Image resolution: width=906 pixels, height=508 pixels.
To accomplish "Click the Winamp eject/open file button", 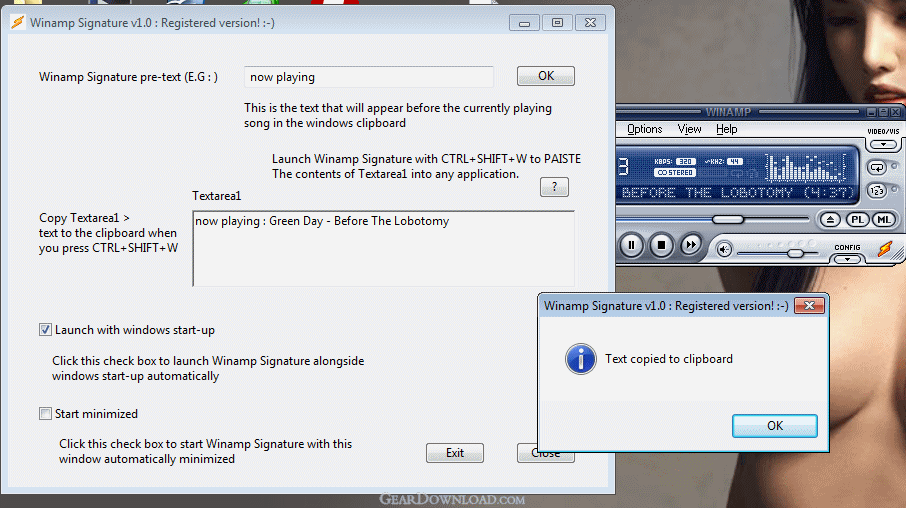I will 830,220.
